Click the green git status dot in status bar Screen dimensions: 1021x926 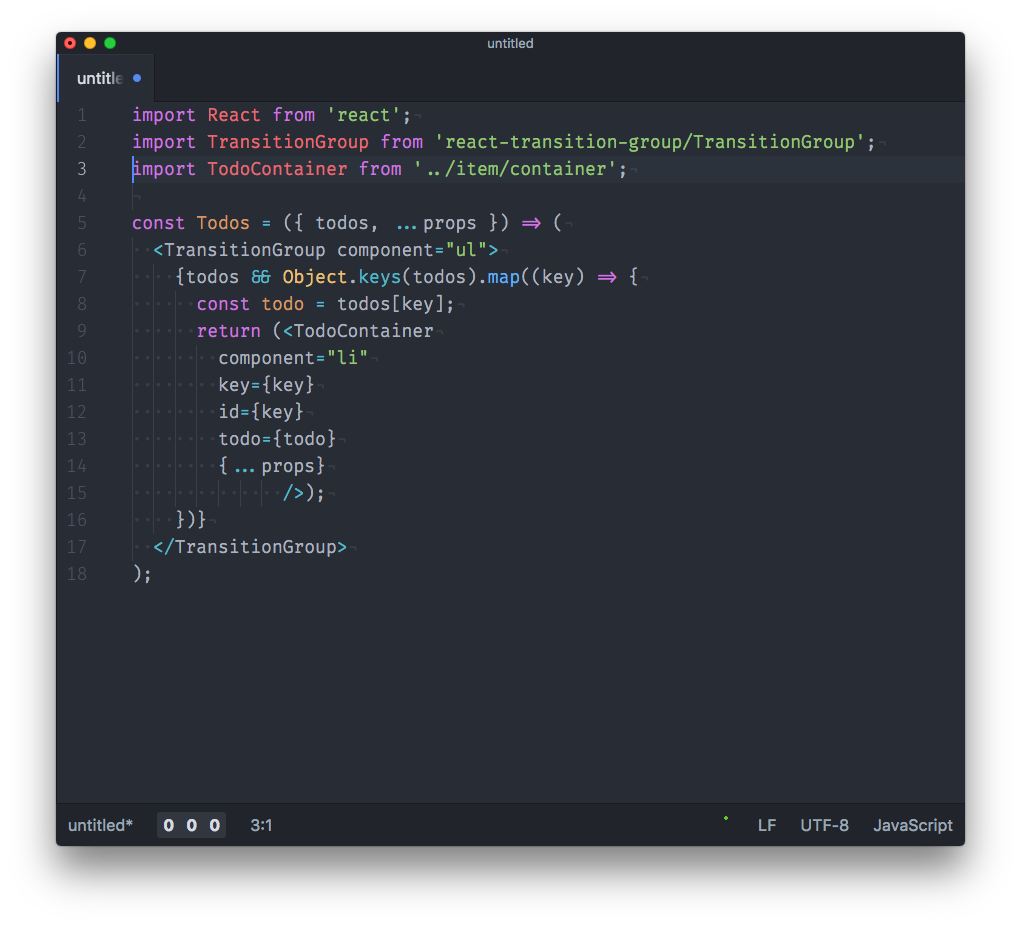click(x=724, y=818)
